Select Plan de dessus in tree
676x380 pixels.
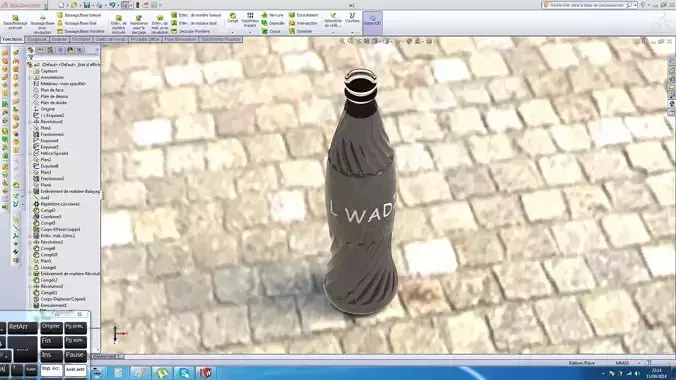[x=54, y=97]
